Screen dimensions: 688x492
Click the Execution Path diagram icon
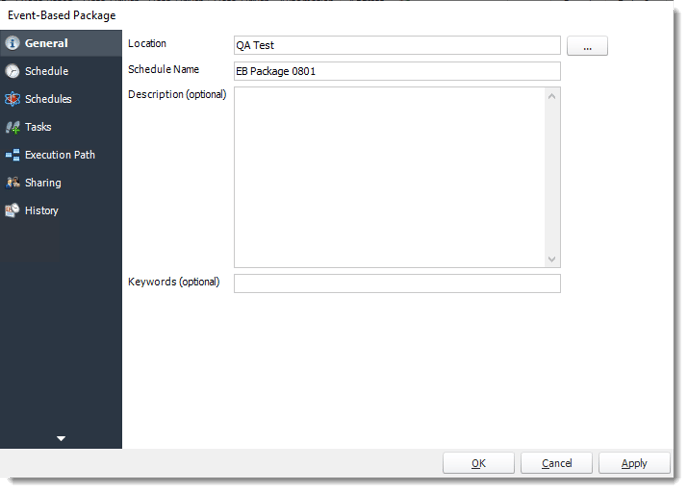point(12,155)
